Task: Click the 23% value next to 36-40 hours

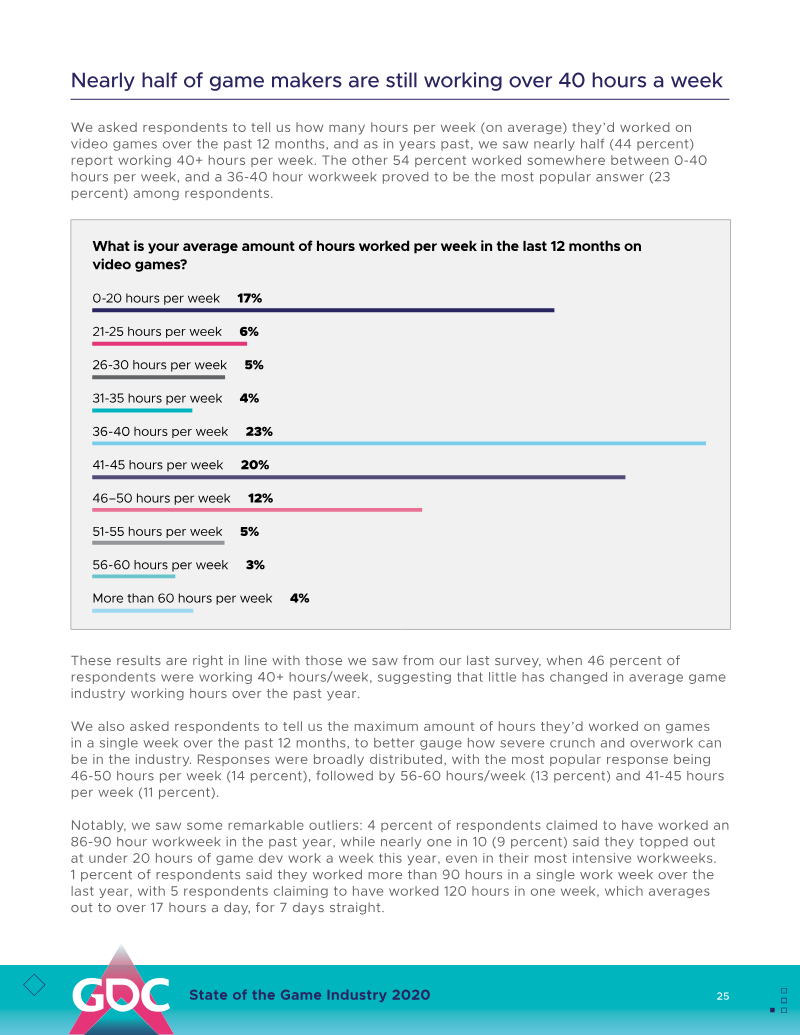Action: pyautogui.click(x=259, y=432)
